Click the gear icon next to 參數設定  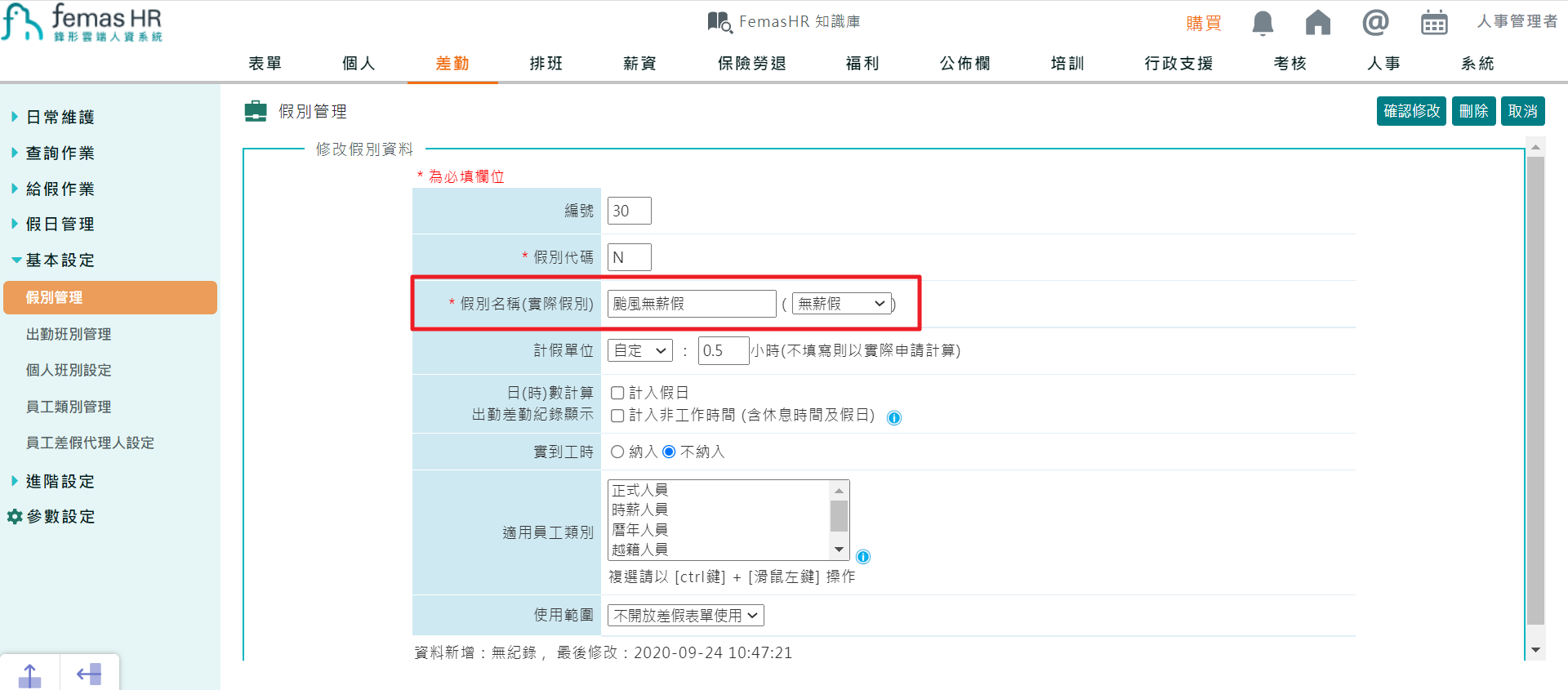(x=15, y=517)
